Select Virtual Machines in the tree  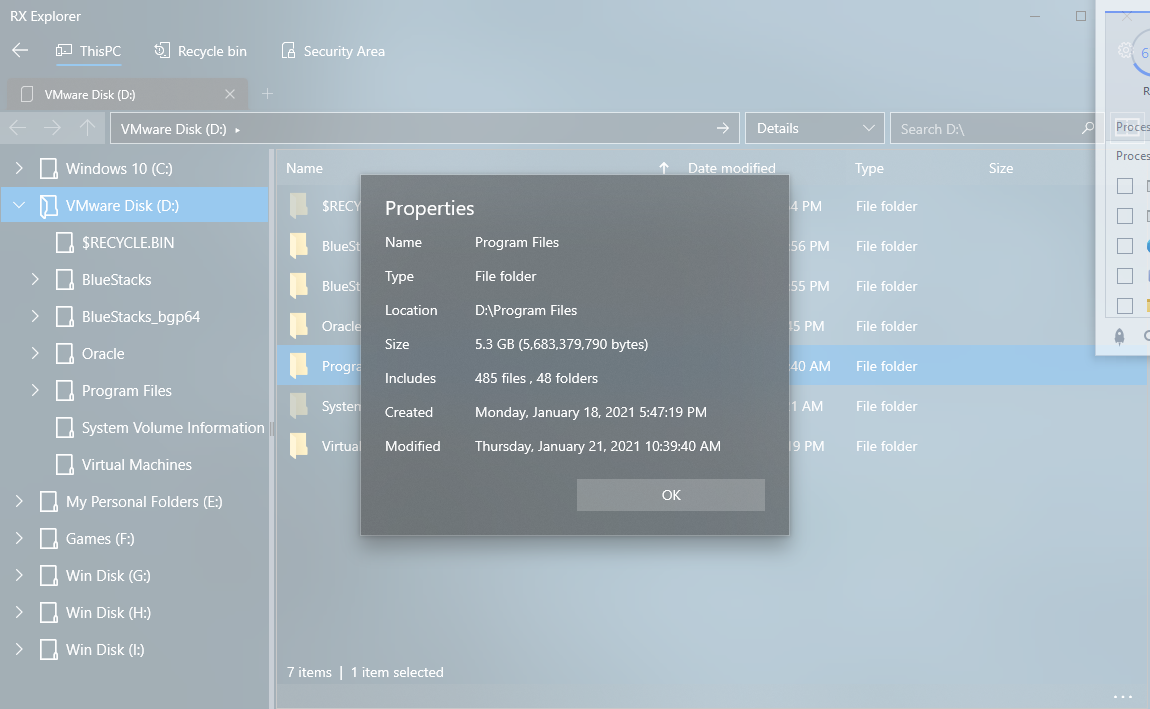click(x=136, y=465)
